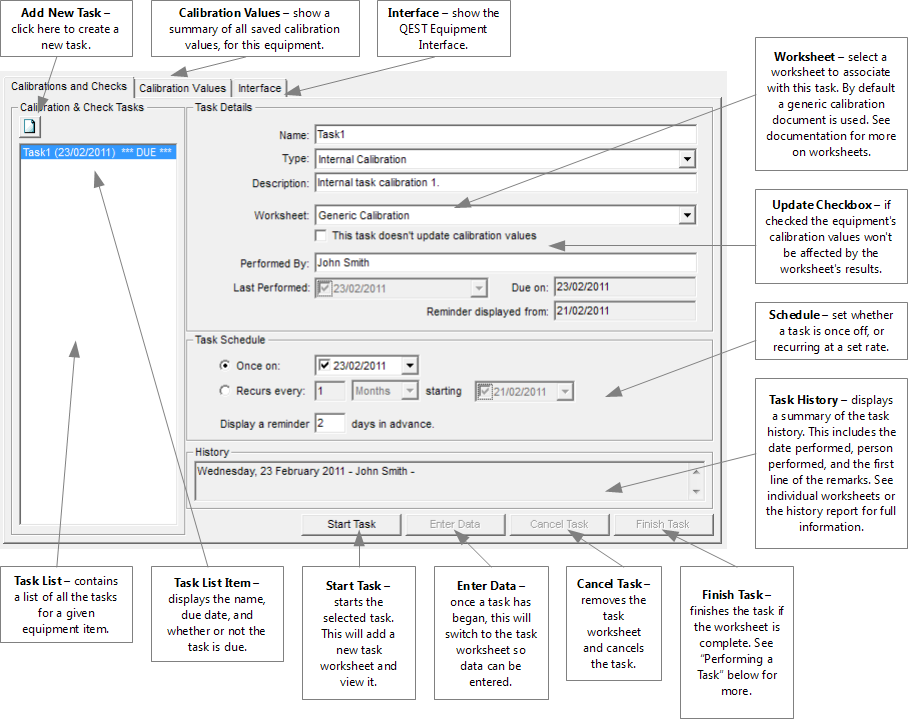Click the History entry for John Smith
Screen dimensions: 913x724
pos(306,470)
